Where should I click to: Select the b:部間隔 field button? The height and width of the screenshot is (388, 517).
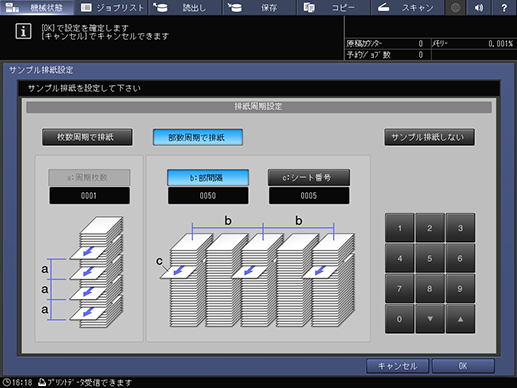point(208,177)
